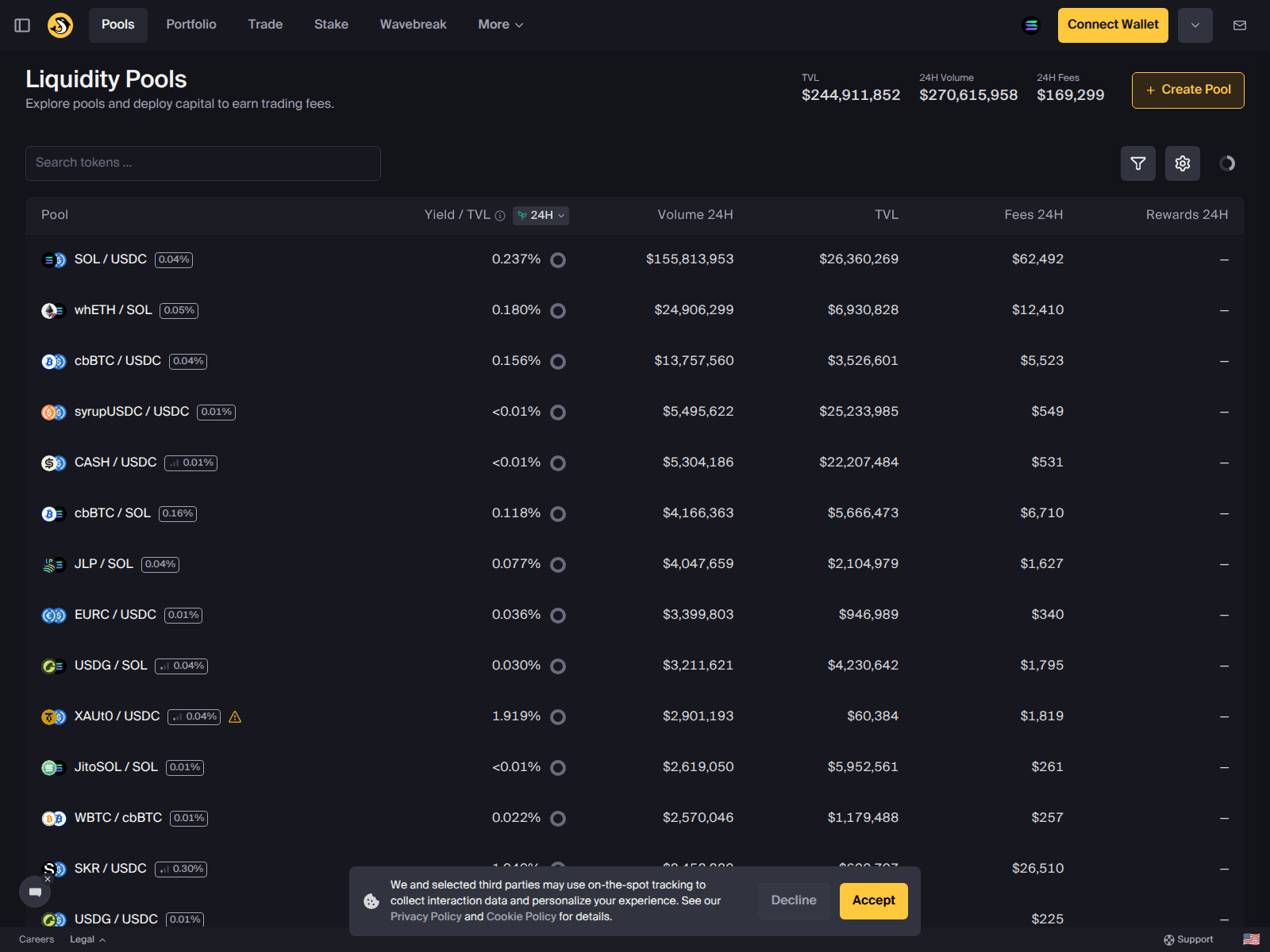Viewport: 1270px width, 952px height.
Task: Click the total TVL $244,911,852 figure
Action: pos(851,95)
